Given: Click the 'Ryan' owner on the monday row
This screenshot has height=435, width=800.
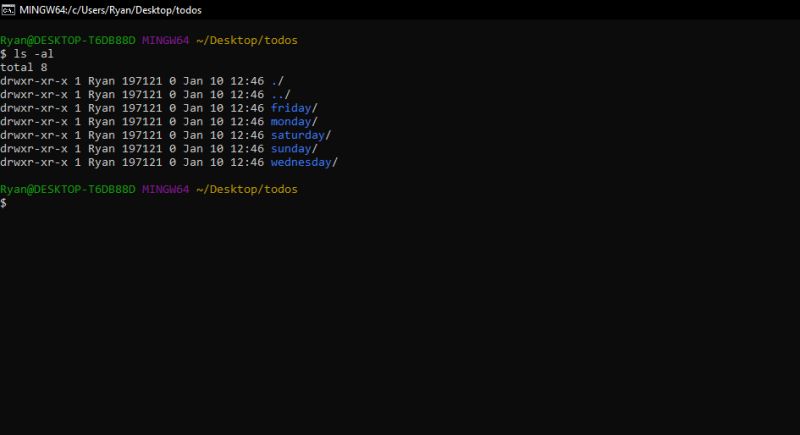Looking at the screenshot, I should [x=102, y=121].
